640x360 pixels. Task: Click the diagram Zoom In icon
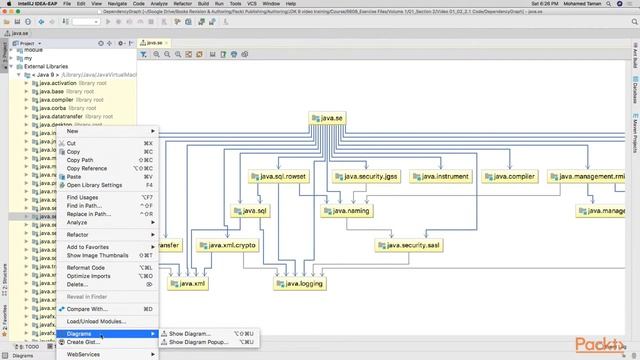(x=156, y=54)
